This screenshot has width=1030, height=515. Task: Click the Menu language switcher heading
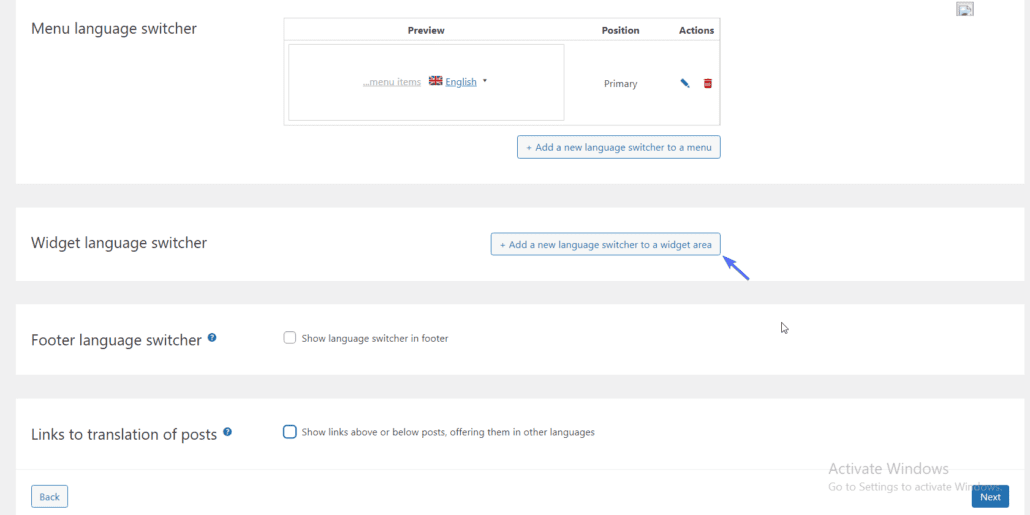point(114,29)
